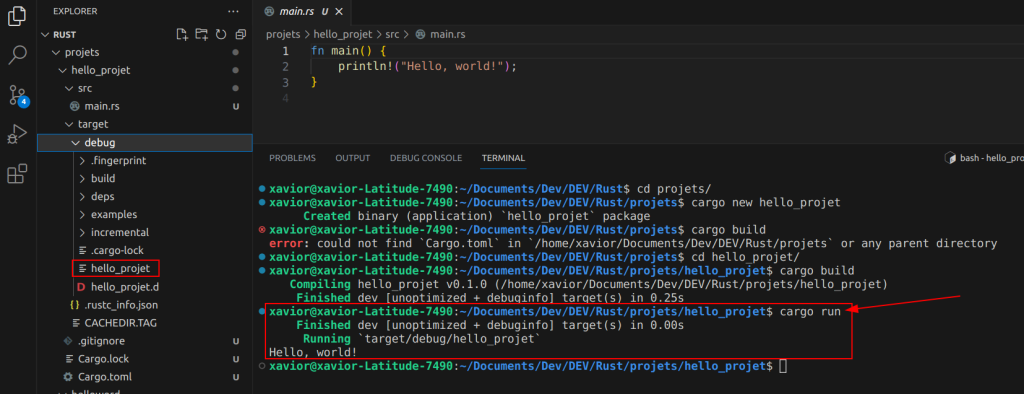
Task: Expand the deps folder
Action: click(82, 196)
